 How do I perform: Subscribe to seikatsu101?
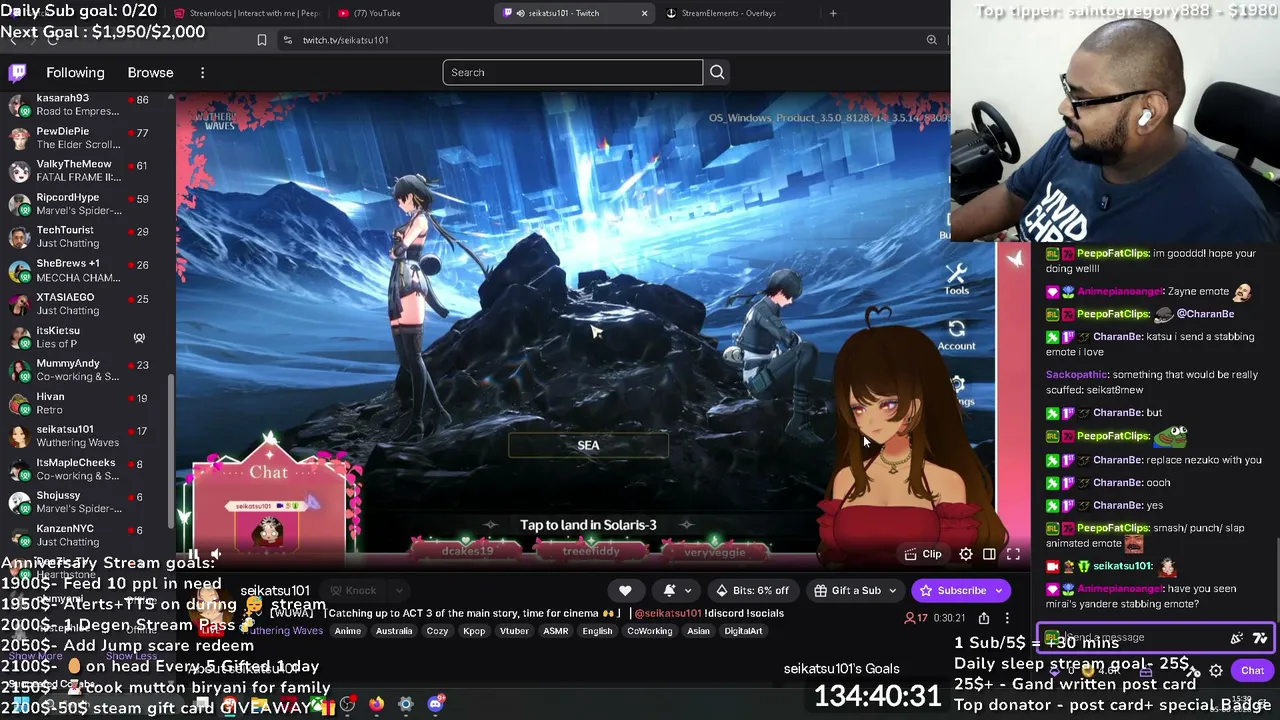pos(952,590)
